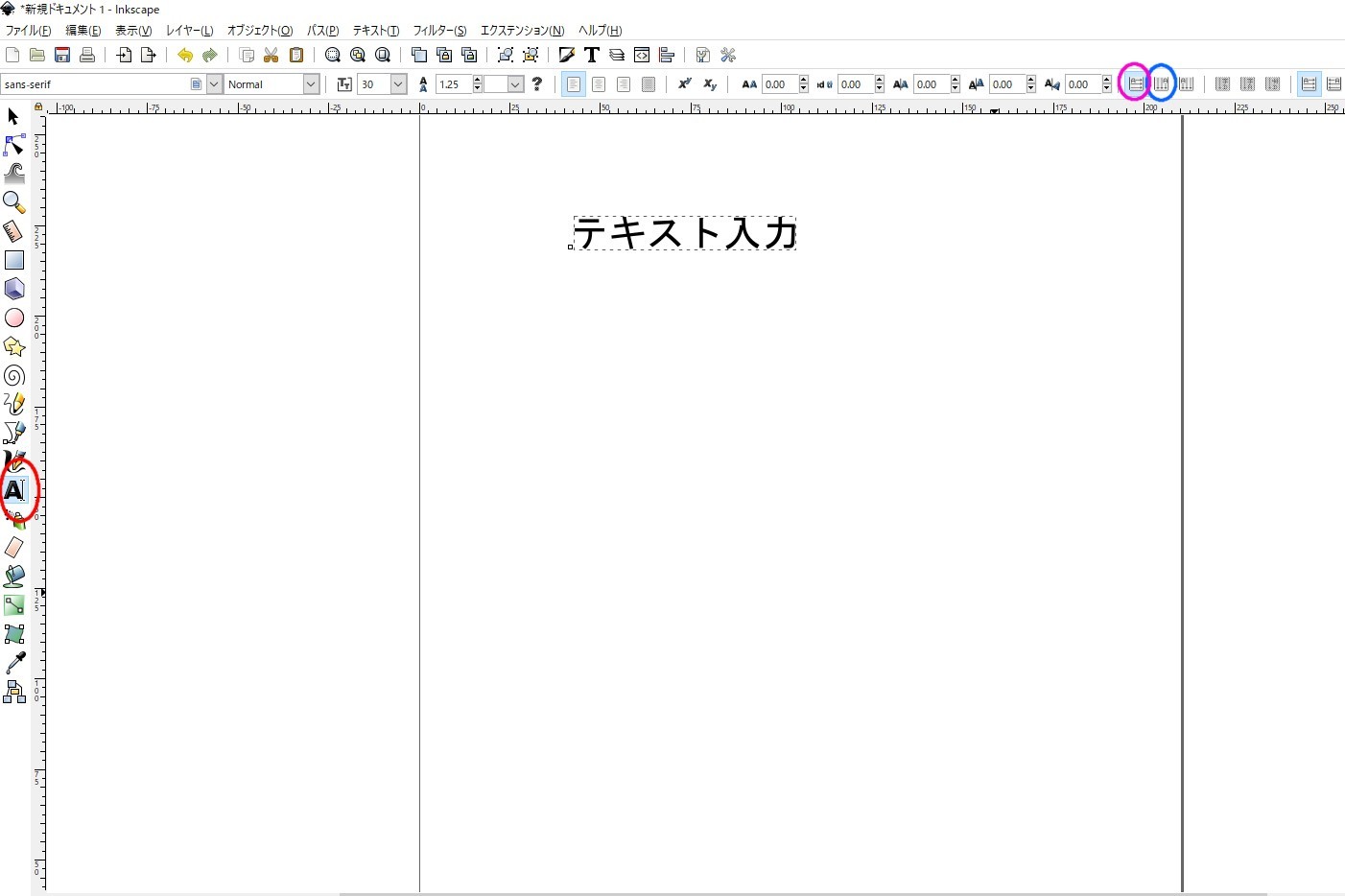Open the XML editor

pyautogui.click(x=642, y=56)
